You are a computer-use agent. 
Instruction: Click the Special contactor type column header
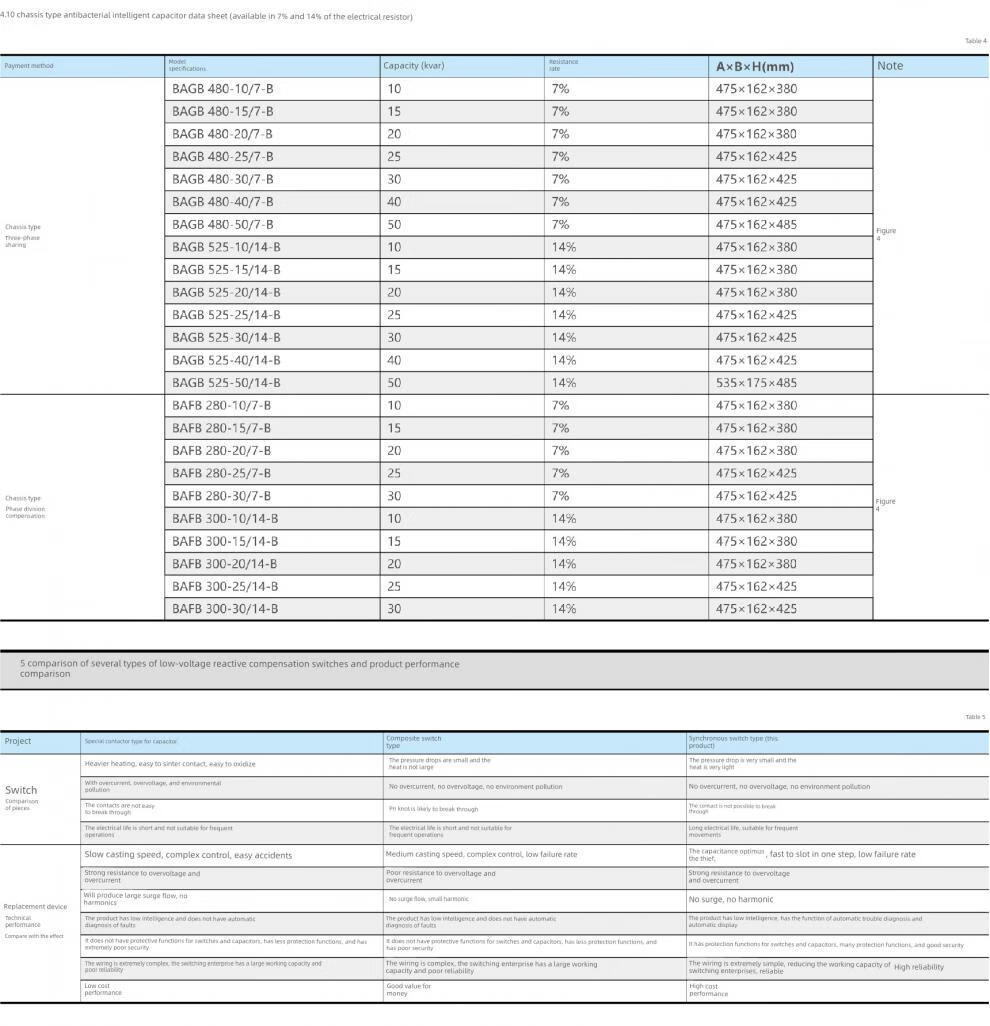click(130, 741)
